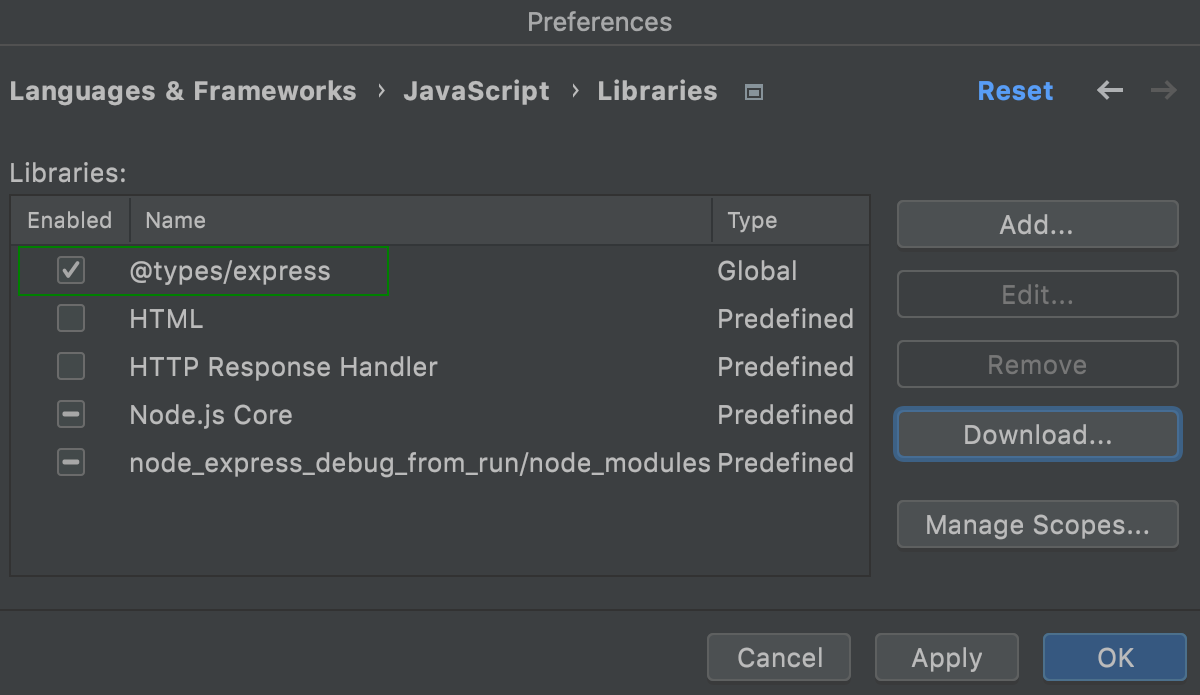The height and width of the screenshot is (695, 1200).
Task: Select the Node.js Core library row
Action: point(211,414)
